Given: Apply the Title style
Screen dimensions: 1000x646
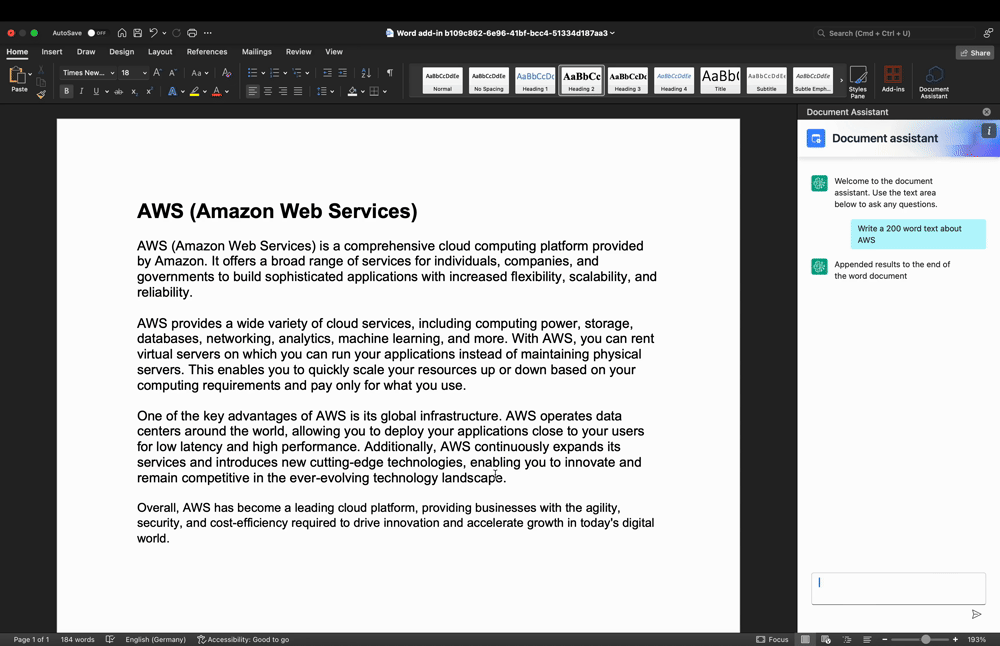Looking at the screenshot, I should coord(720,81).
